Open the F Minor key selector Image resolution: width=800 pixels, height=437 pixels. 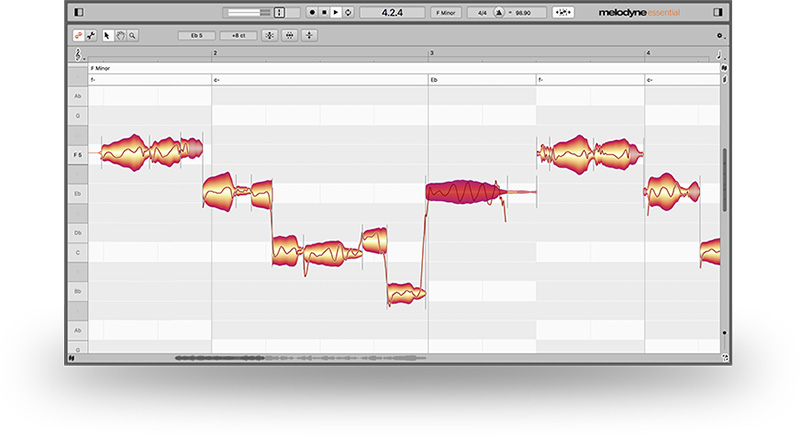click(x=445, y=13)
